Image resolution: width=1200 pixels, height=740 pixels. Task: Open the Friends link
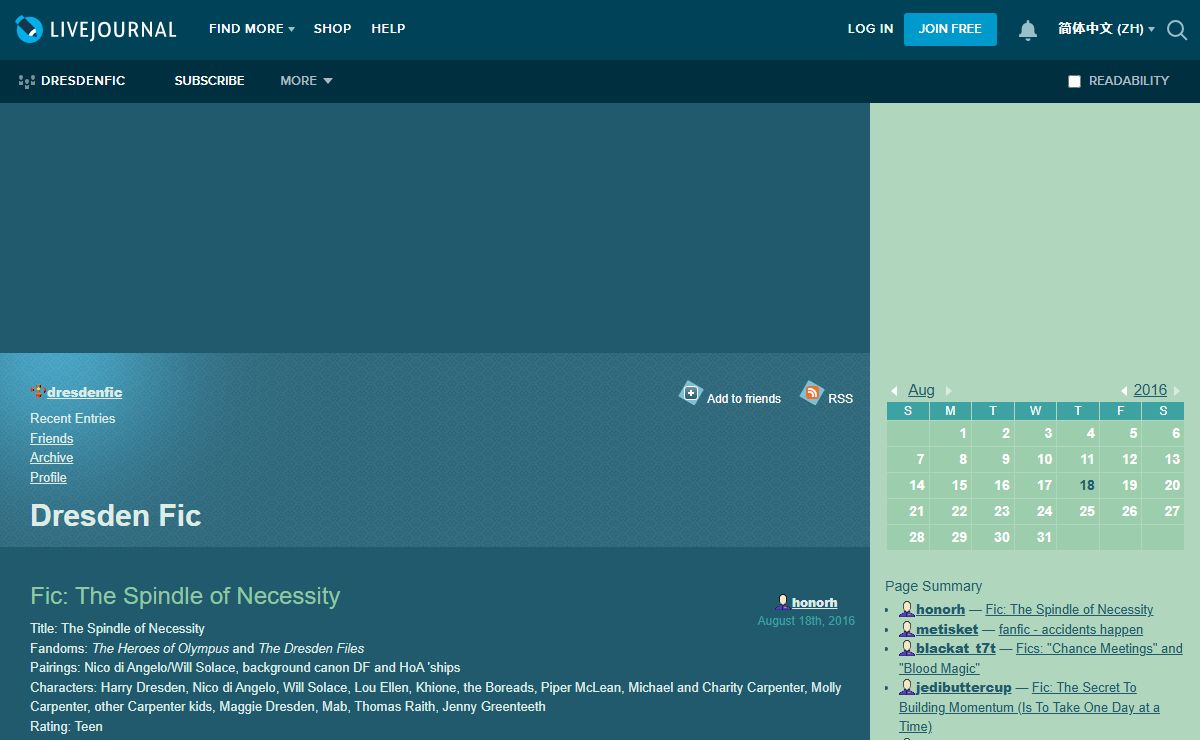(51, 438)
